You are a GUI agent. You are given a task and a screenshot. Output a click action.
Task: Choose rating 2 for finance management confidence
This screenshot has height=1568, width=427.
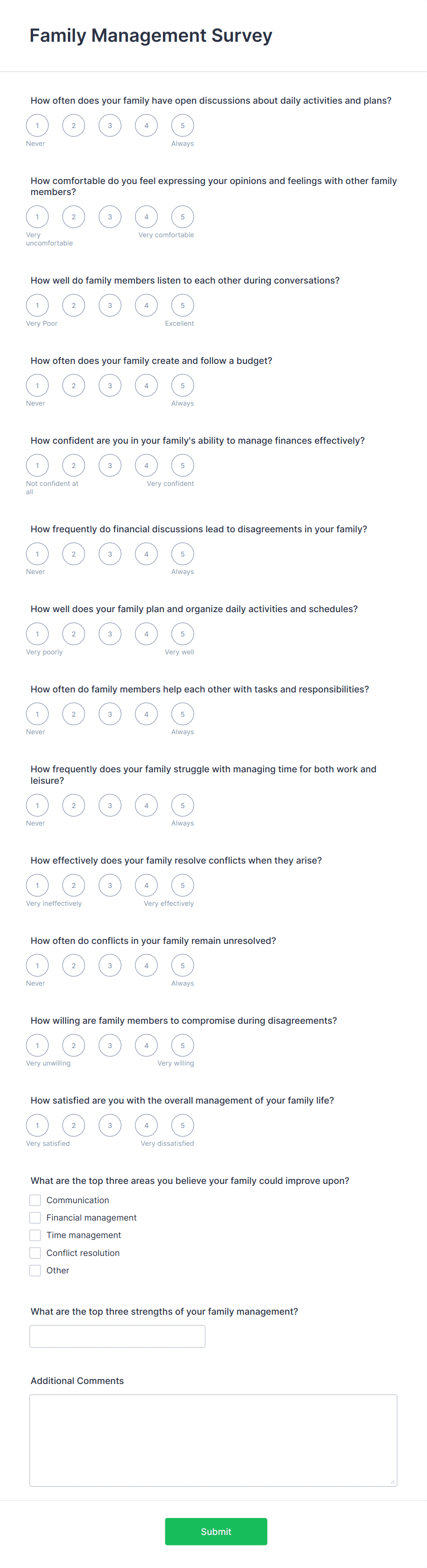coord(74,465)
